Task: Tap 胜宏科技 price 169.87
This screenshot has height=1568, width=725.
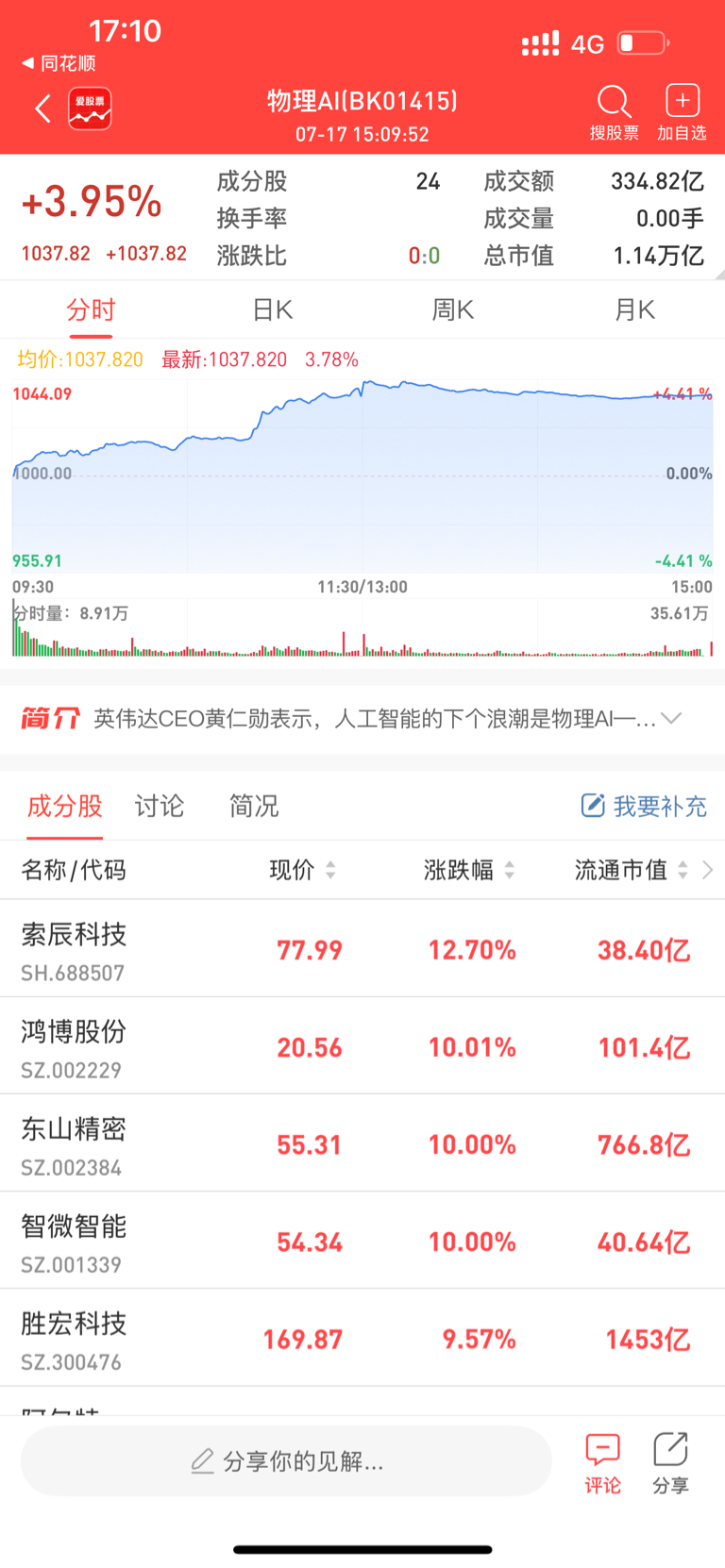Action: coord(302,1339)
